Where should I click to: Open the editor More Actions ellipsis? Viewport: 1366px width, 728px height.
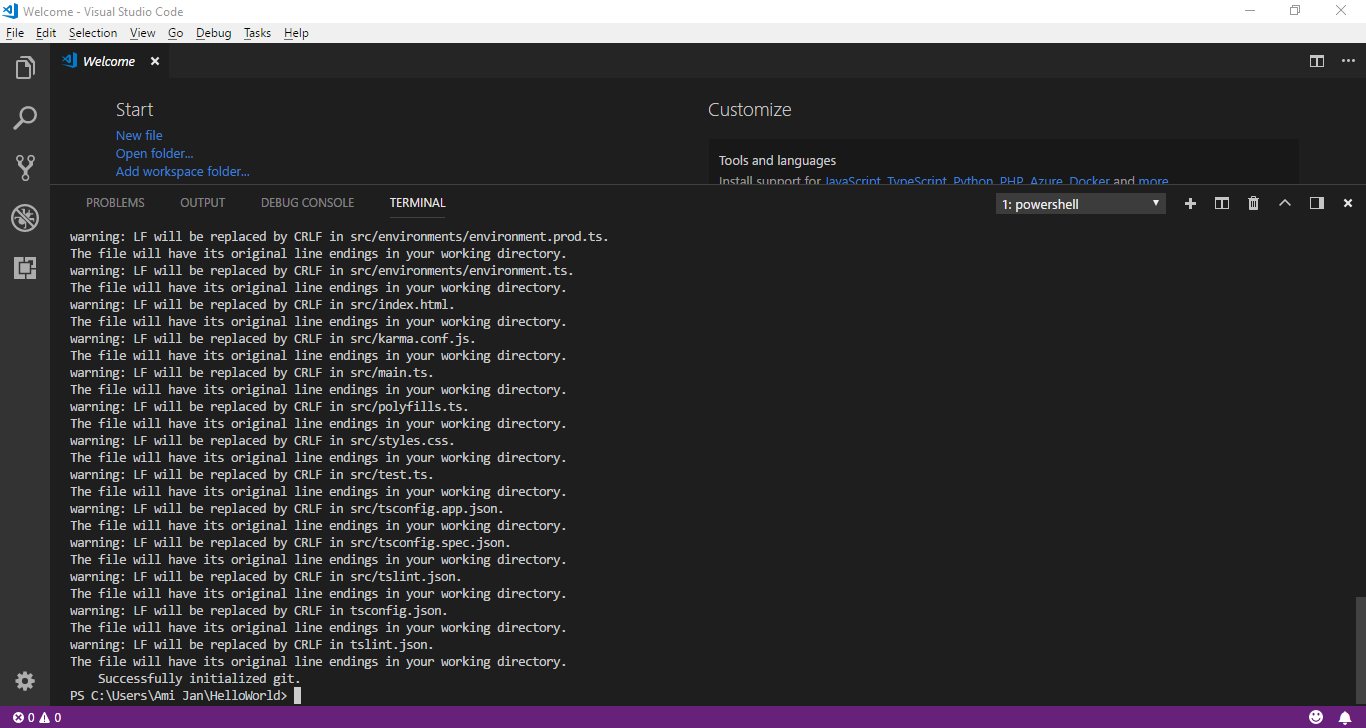[1348, 61]
